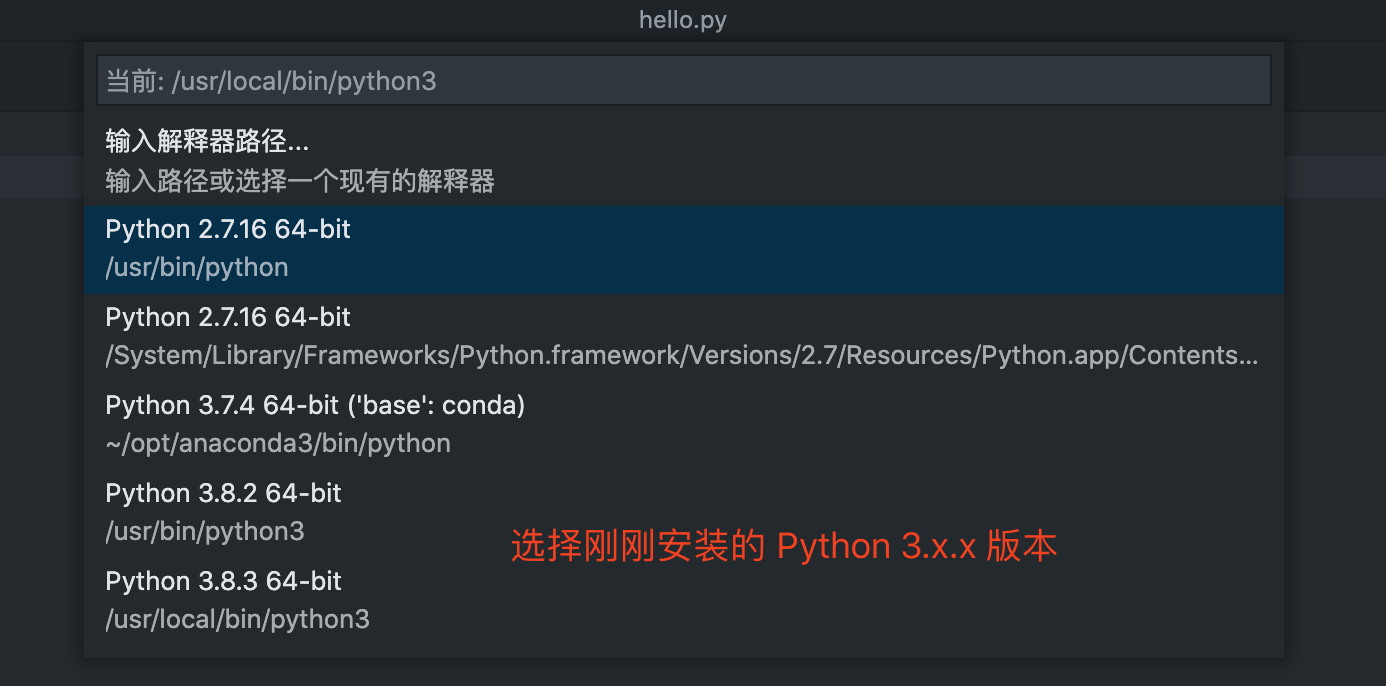Select highlighted Python 2.7.16 at /usr/bin/python
The width and height of the screenshot is (1386, 686).
click(x=684, y=249)
